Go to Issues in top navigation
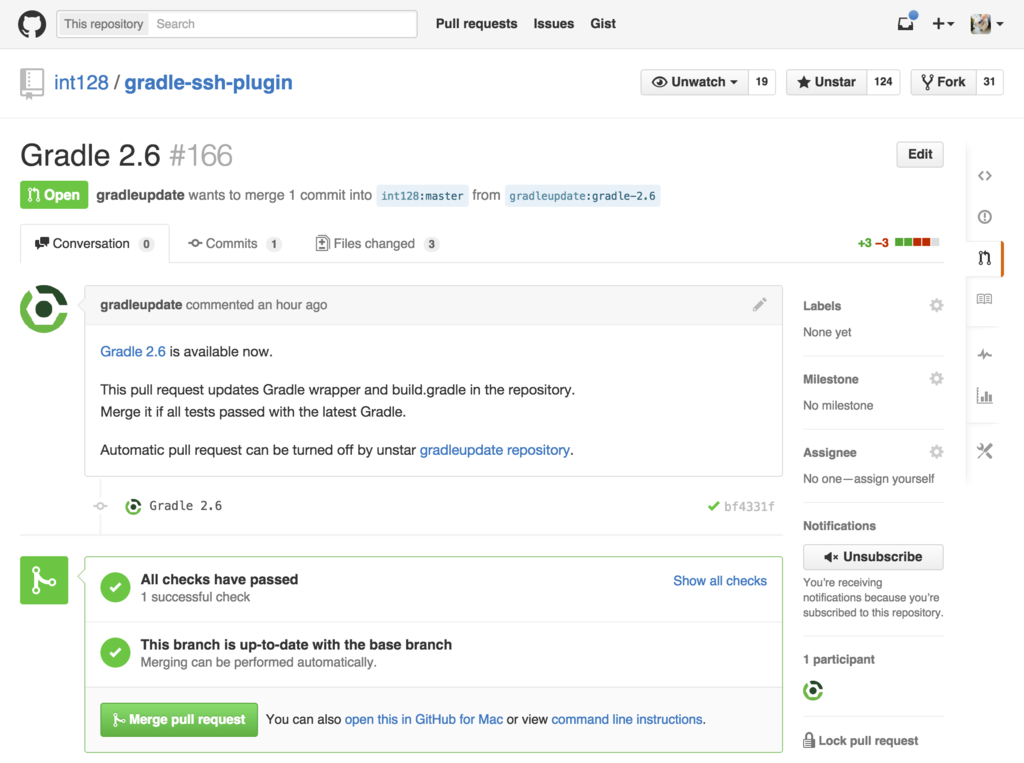 click(553, 24)
